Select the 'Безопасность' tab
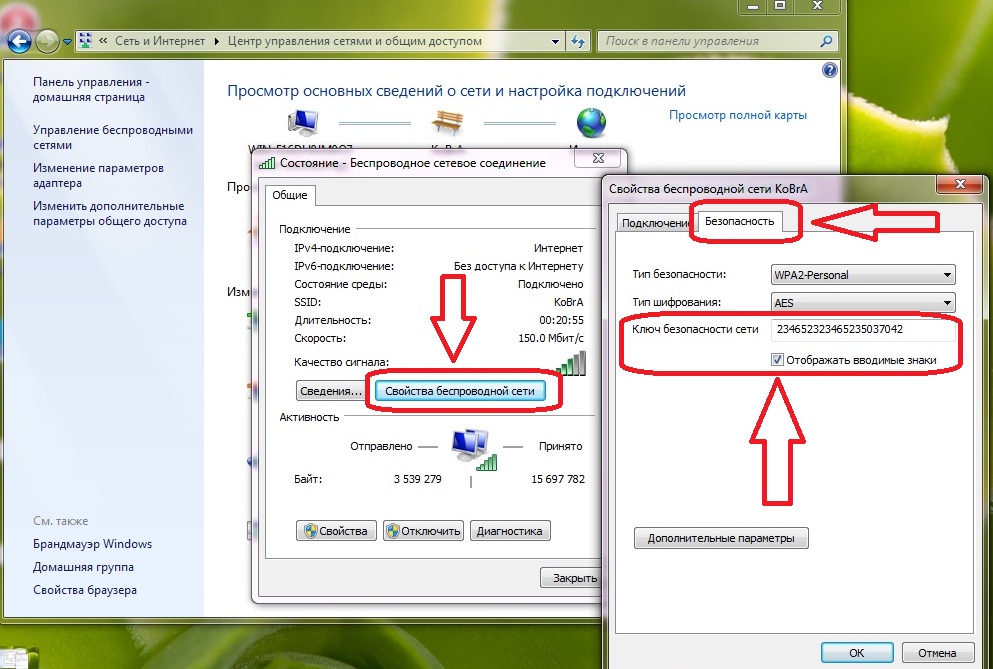 [739, 221]
